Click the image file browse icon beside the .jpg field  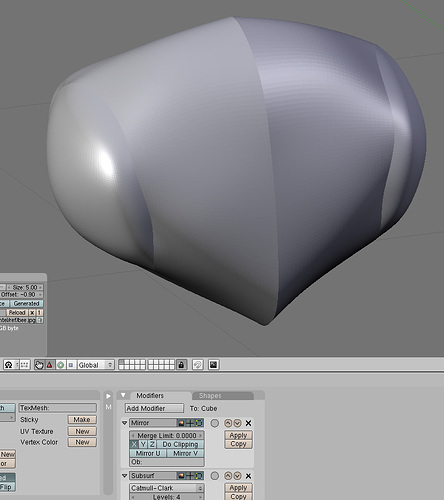pyautogui.click(x=40, y=320)
